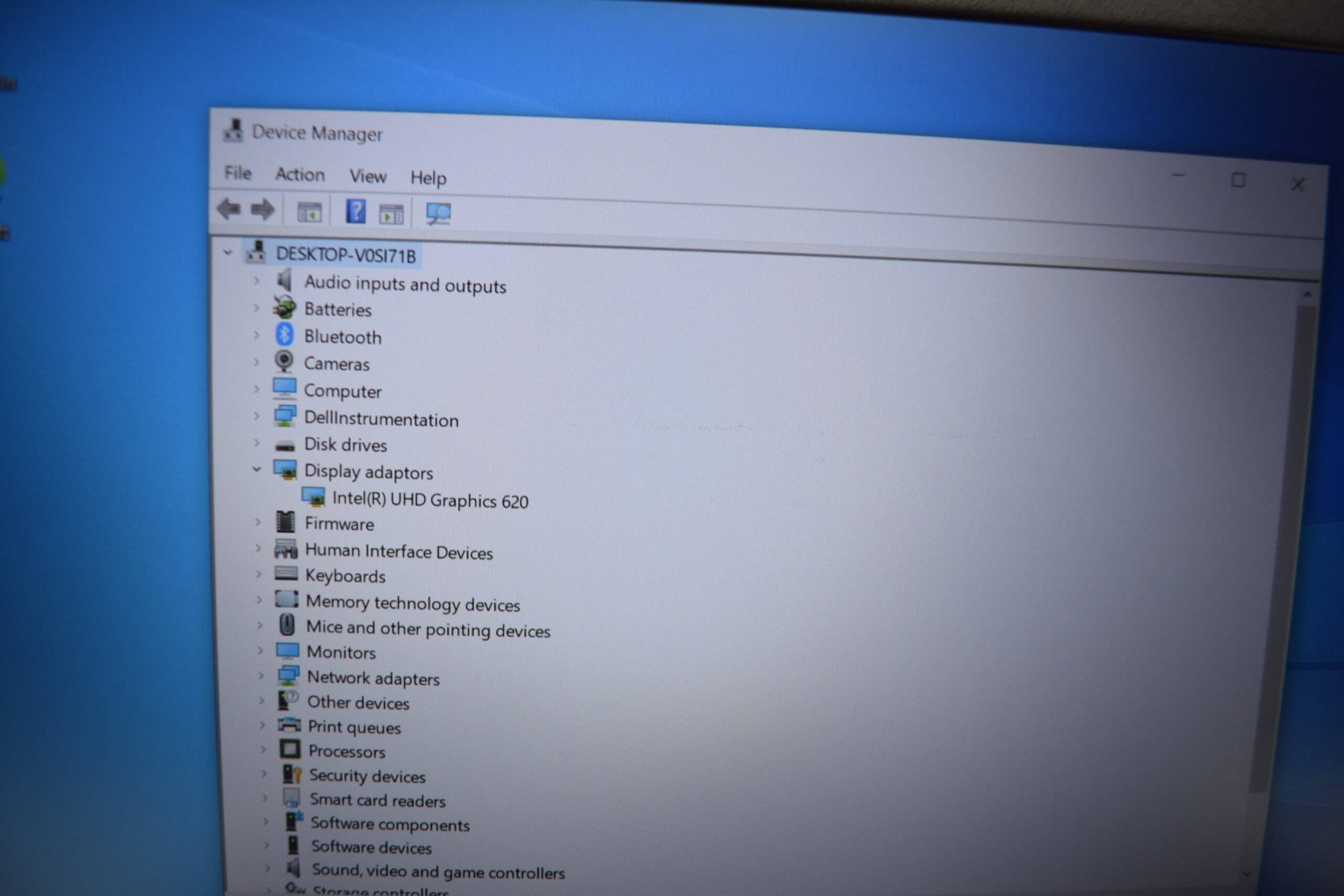
Task: Expand the Disk drives node arrow
Action: point(257,443)
